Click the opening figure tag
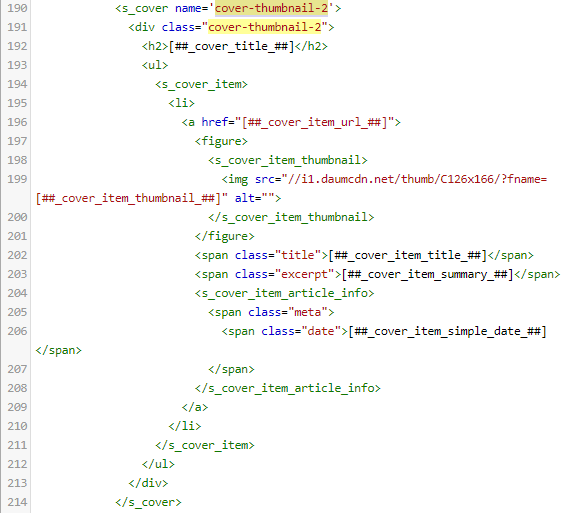 coord(221,141)
